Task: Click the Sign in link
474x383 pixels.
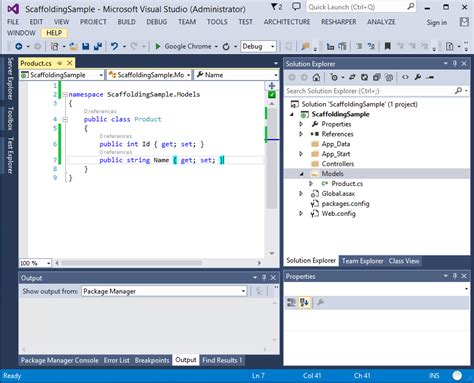Action: (437, 22)
